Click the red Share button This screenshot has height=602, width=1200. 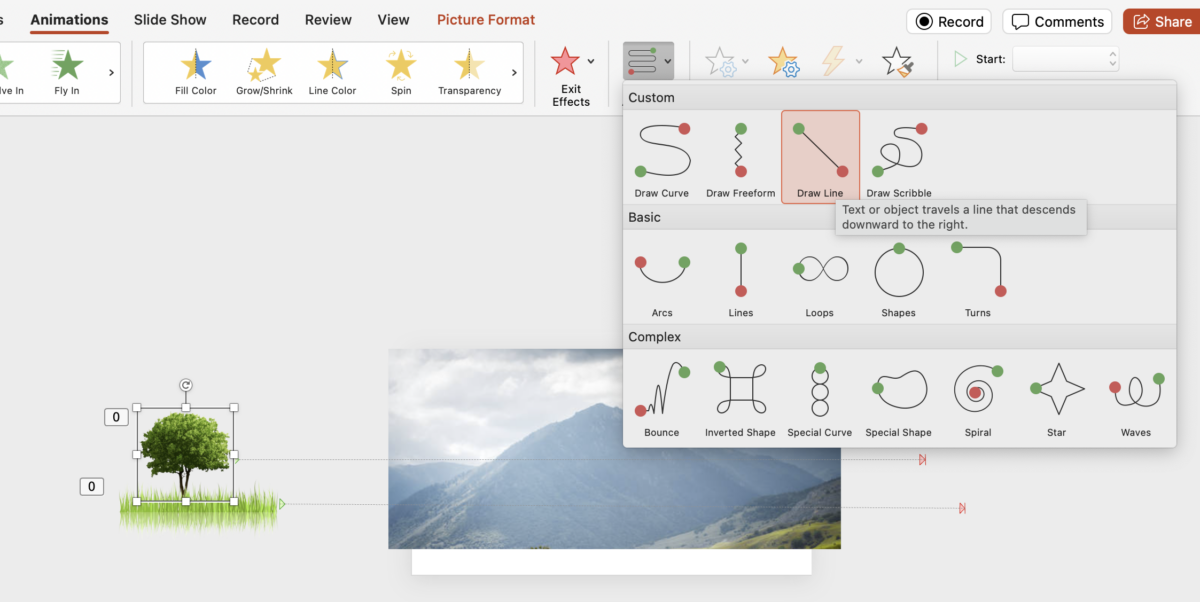pyautogui.click(x=1162, y=21)
